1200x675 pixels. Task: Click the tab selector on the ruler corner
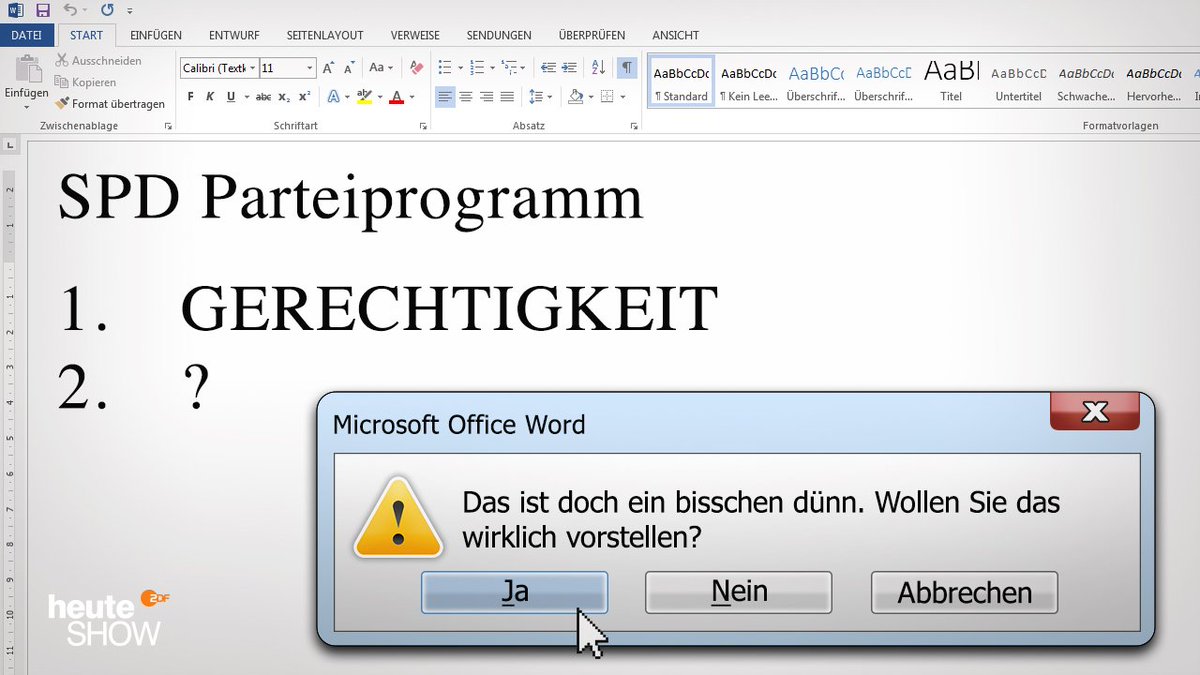pyautogui.click(x=10, y=146)
